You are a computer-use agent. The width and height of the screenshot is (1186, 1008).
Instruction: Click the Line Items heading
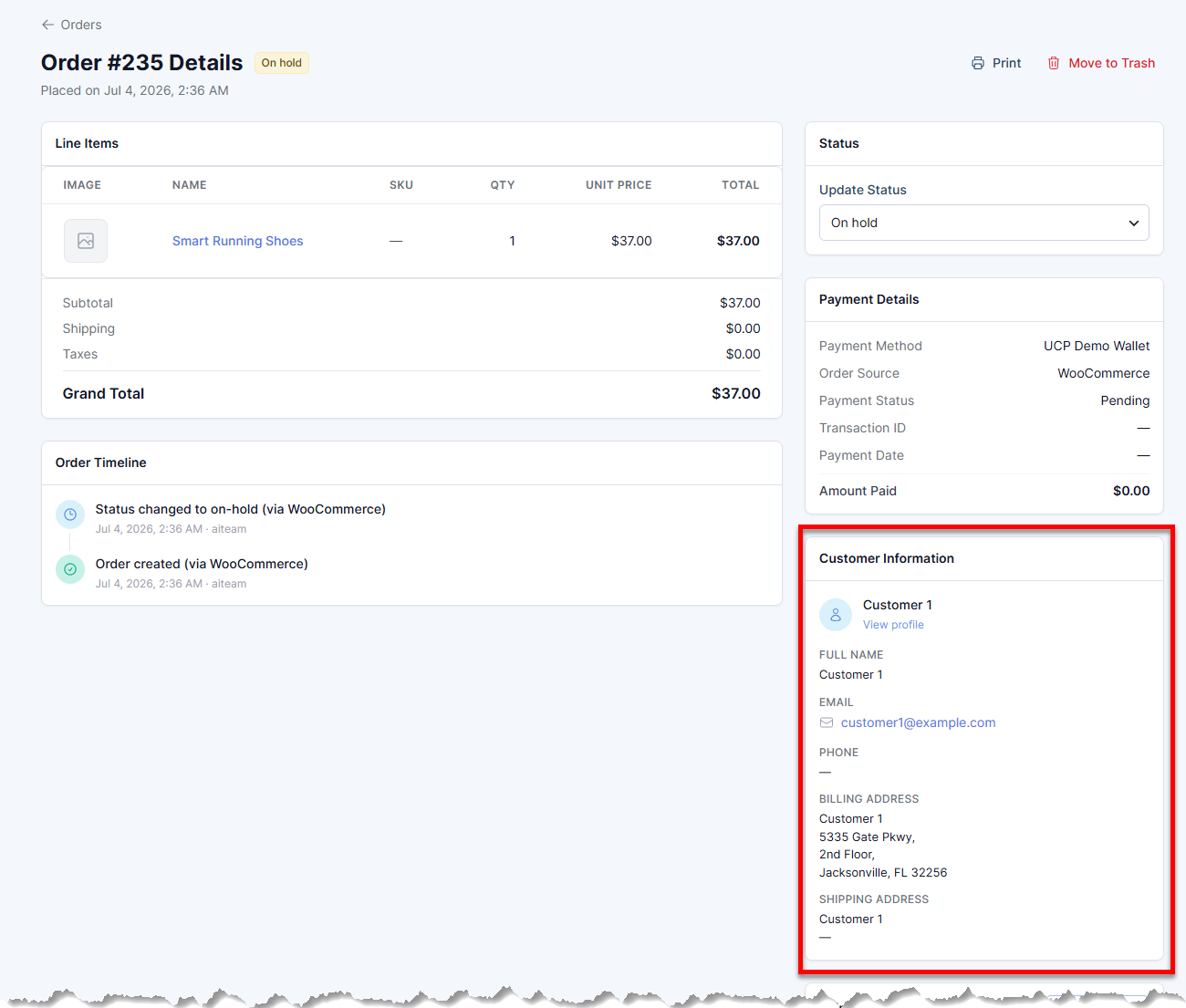click(x=87, y=143)
